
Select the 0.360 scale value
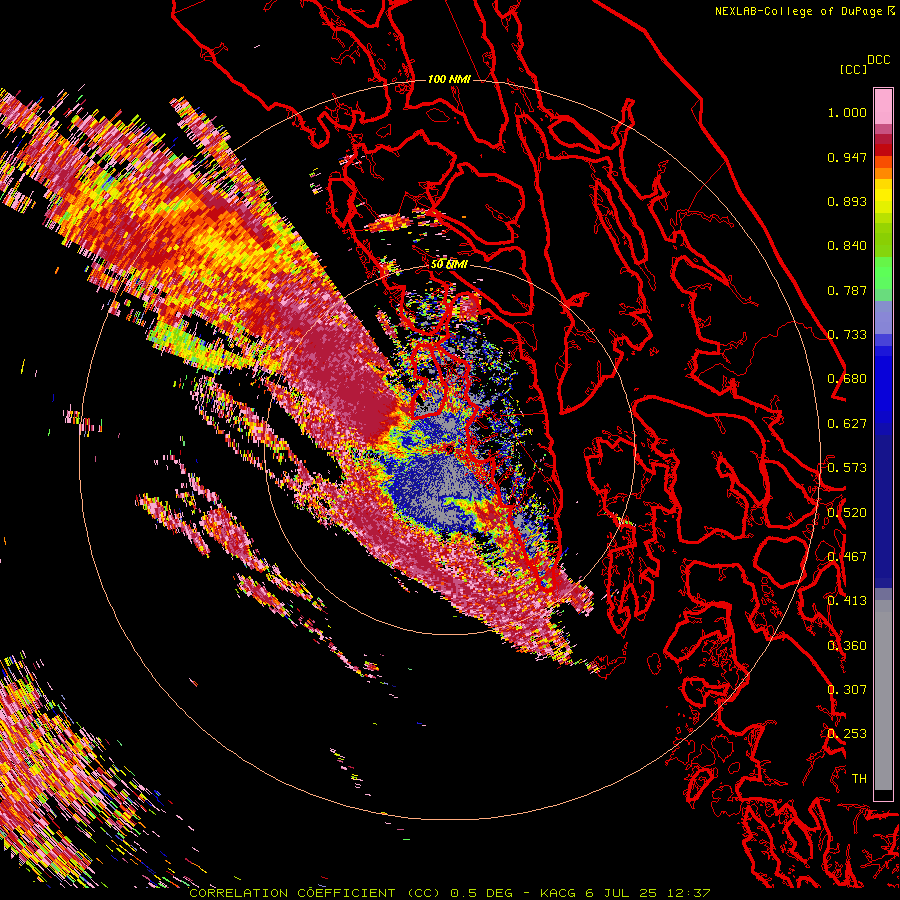point(847,646)
